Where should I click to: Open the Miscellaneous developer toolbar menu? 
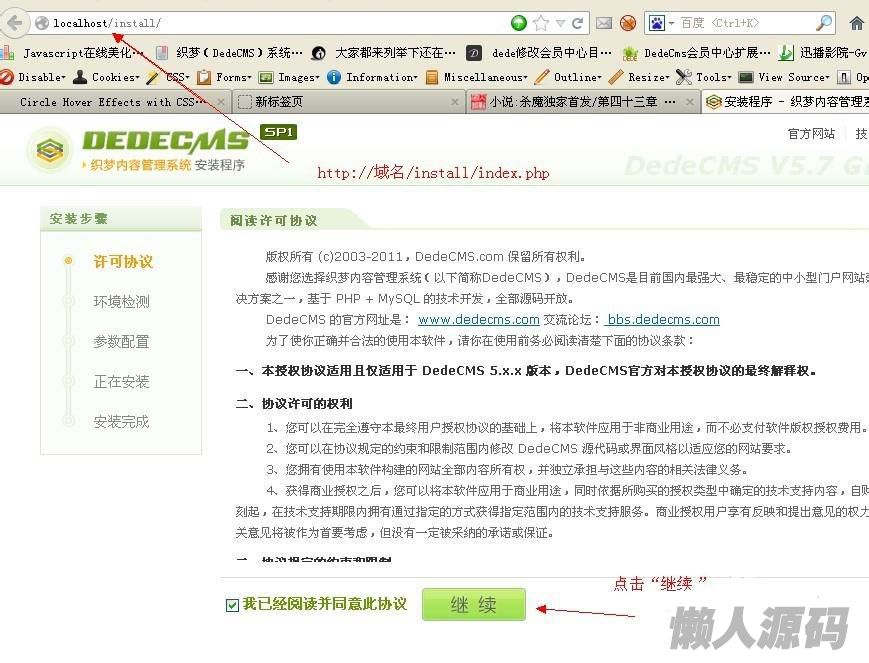click(x=477, y=77)
